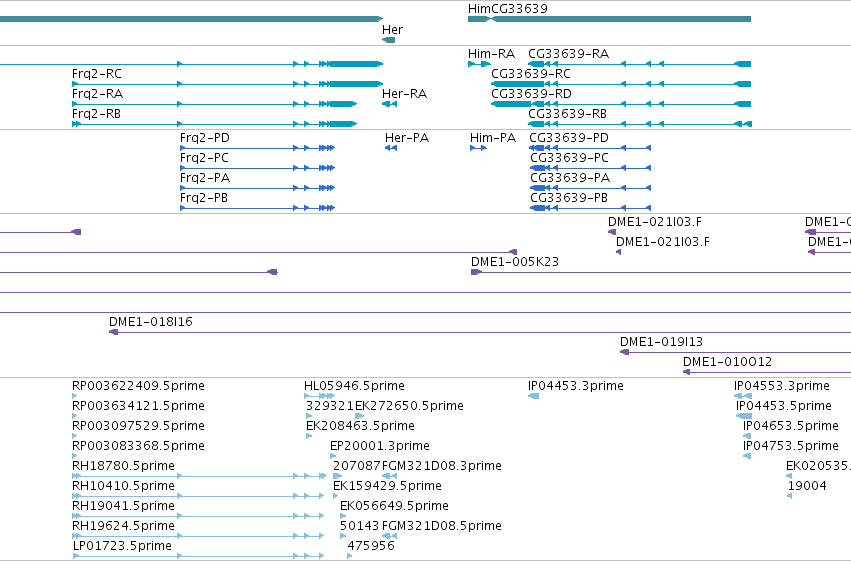The image size is (851, 561).
Task: Select the IP04753.5prime EST label
Action: [791, 446]
